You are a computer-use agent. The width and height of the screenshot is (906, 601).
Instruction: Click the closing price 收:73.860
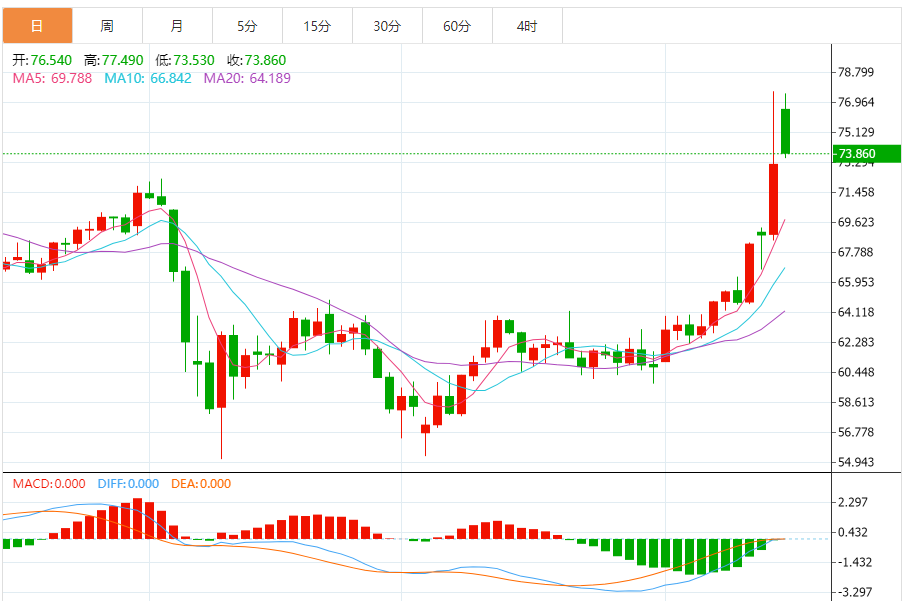256,60
